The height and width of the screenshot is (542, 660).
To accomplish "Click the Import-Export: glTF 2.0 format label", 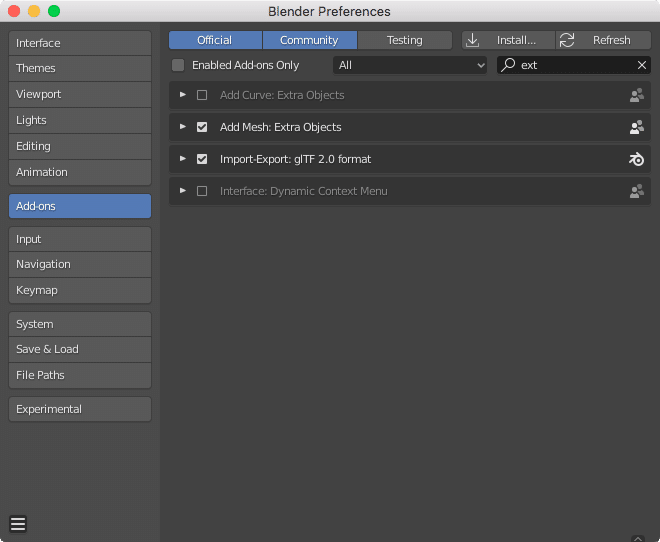I will pos(295,159).
